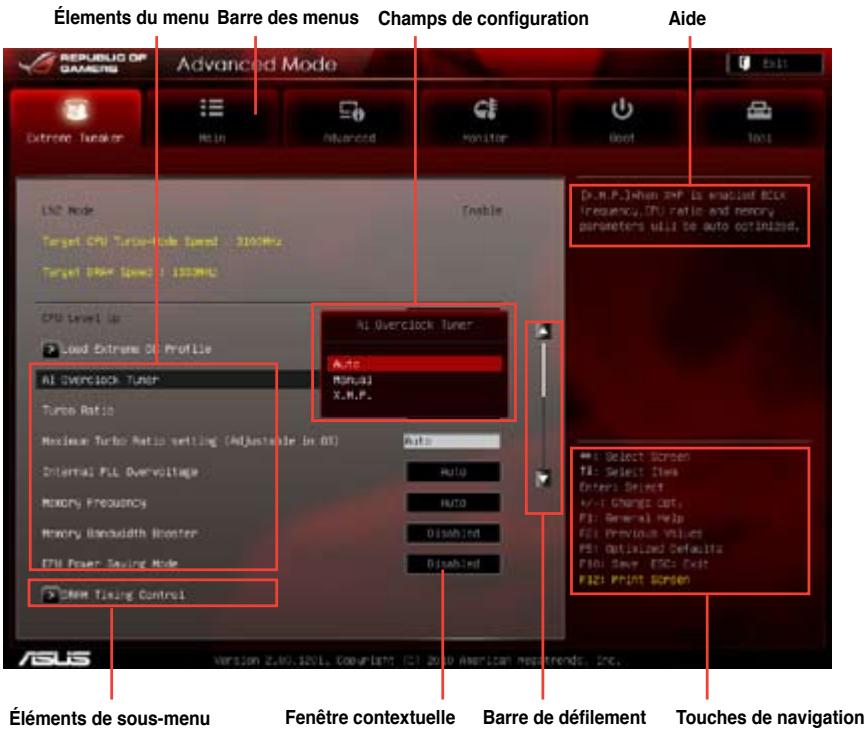Click the ASUS logo at bottom left
The width and height of the screenshot is (865, 735).
(x=55, y=658)
